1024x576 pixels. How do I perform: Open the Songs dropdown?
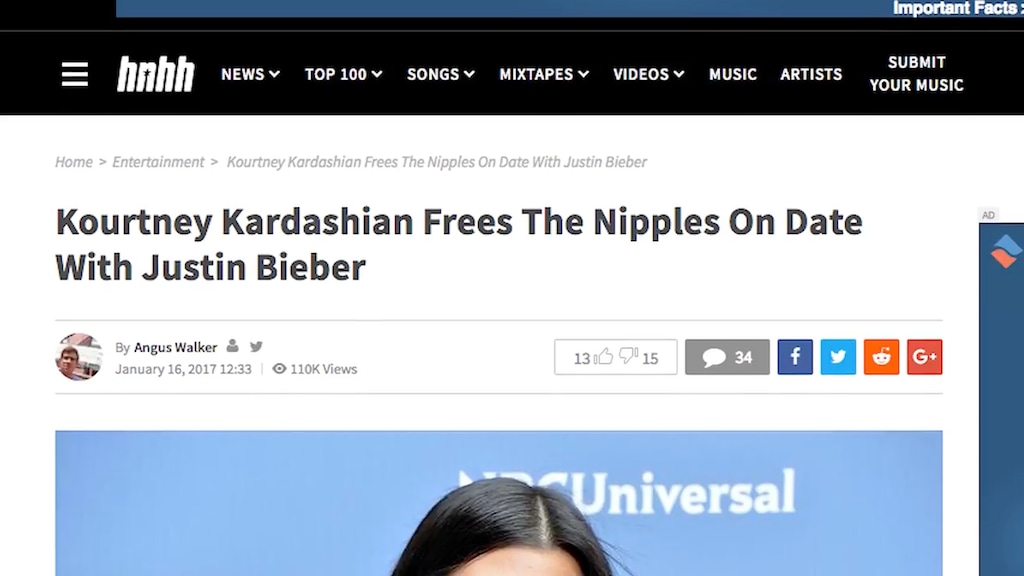(x=441, y=74)
